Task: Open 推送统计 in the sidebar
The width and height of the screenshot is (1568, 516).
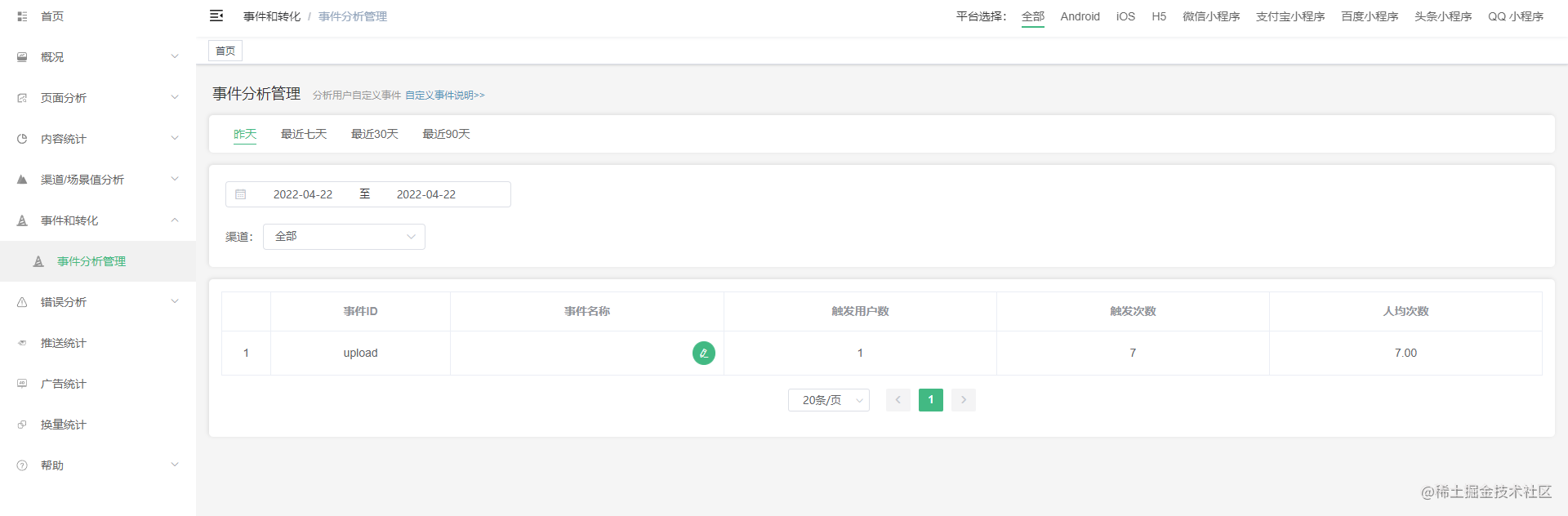Action: click(98, 343)
